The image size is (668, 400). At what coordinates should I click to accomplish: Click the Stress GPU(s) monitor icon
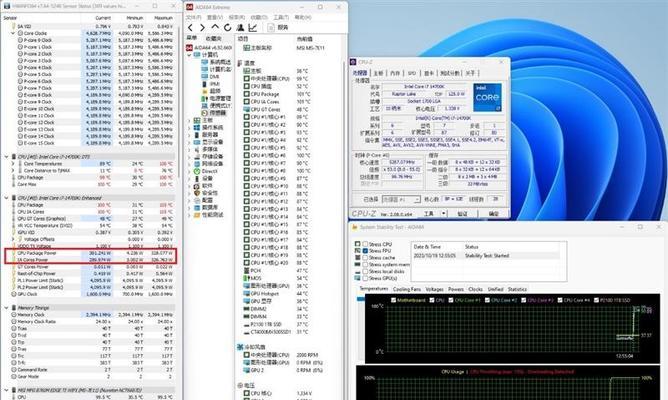coord(357,278)
